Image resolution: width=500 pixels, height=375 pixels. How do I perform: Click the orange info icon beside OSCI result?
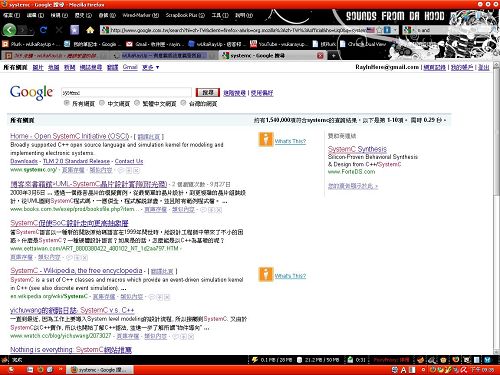(x=266, y=139)
